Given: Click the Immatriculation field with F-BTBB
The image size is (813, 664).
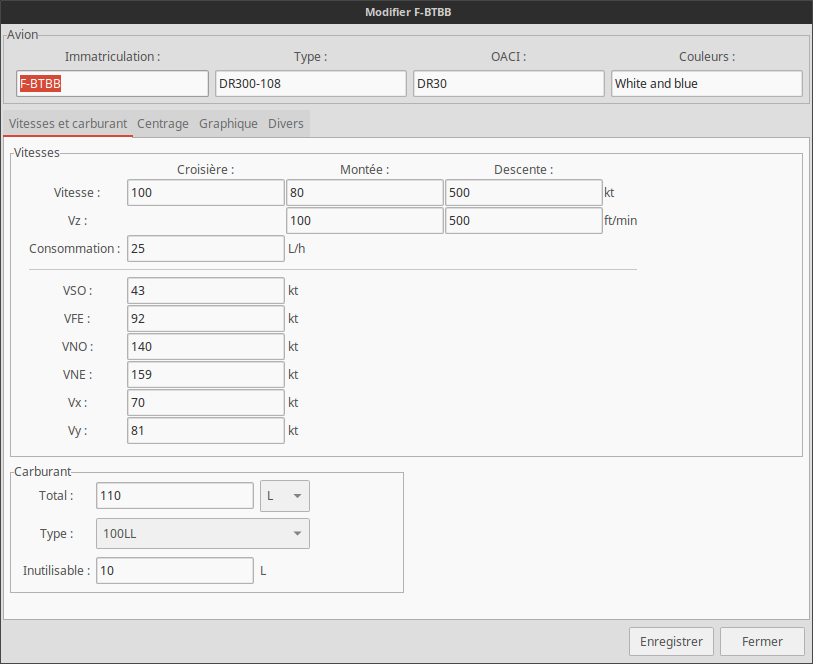Looking at the screenshot, I should pyautogui.click(x=112, y=83).
